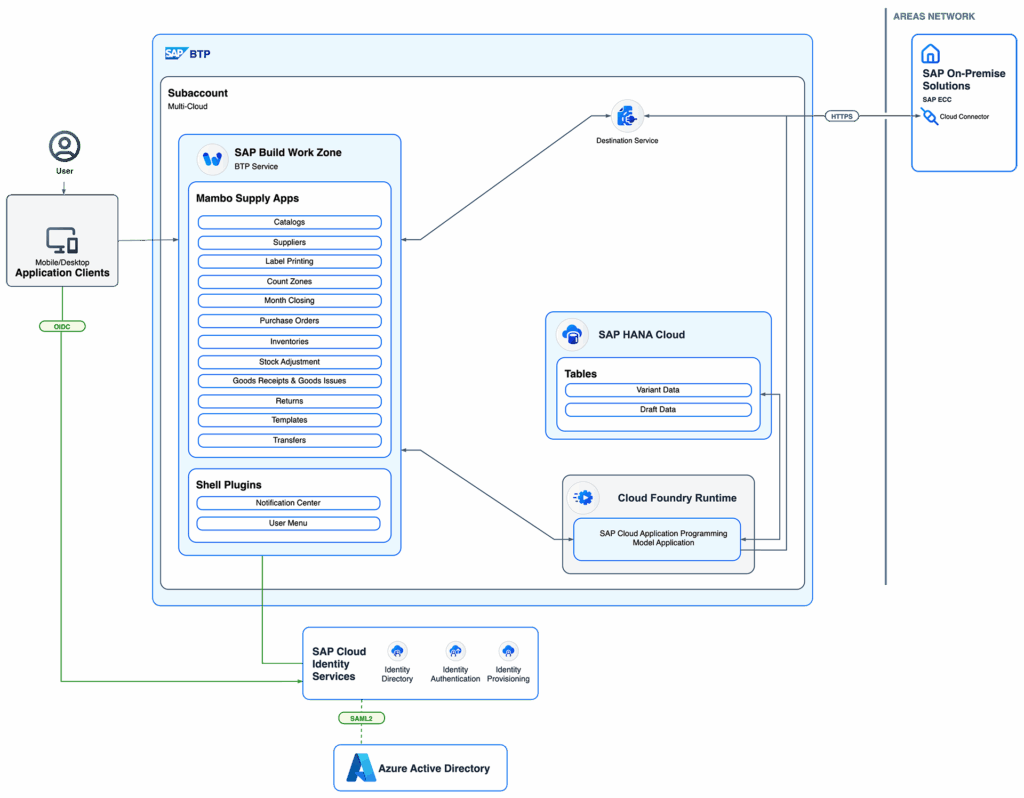Image resolution: width=1024 pixels, height=798 pixels.
Task: Click the Identity Authentication icon
Action: pyautogui.click(x=455, y=651)
